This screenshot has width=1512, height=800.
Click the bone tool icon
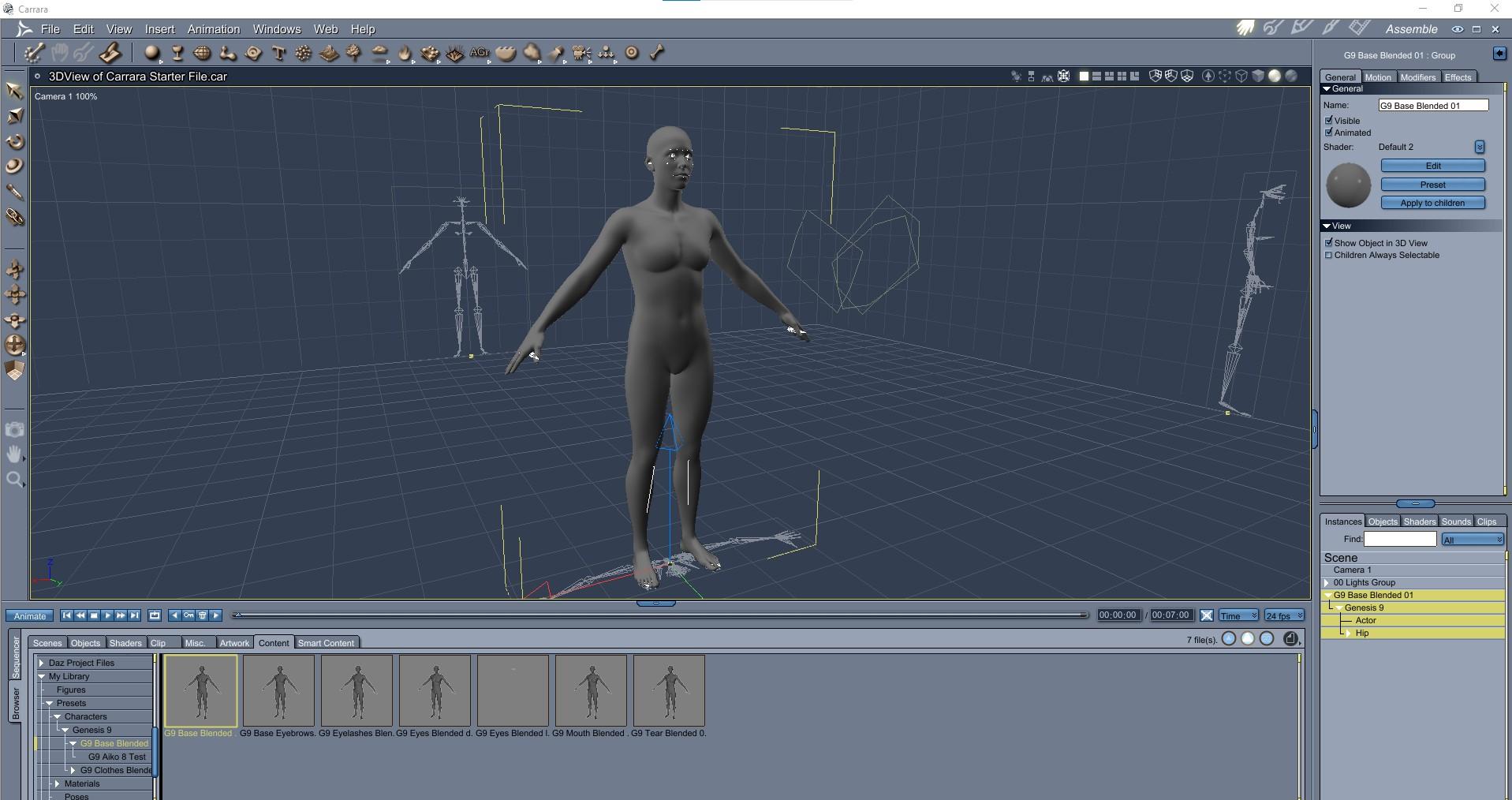[656, 53]
